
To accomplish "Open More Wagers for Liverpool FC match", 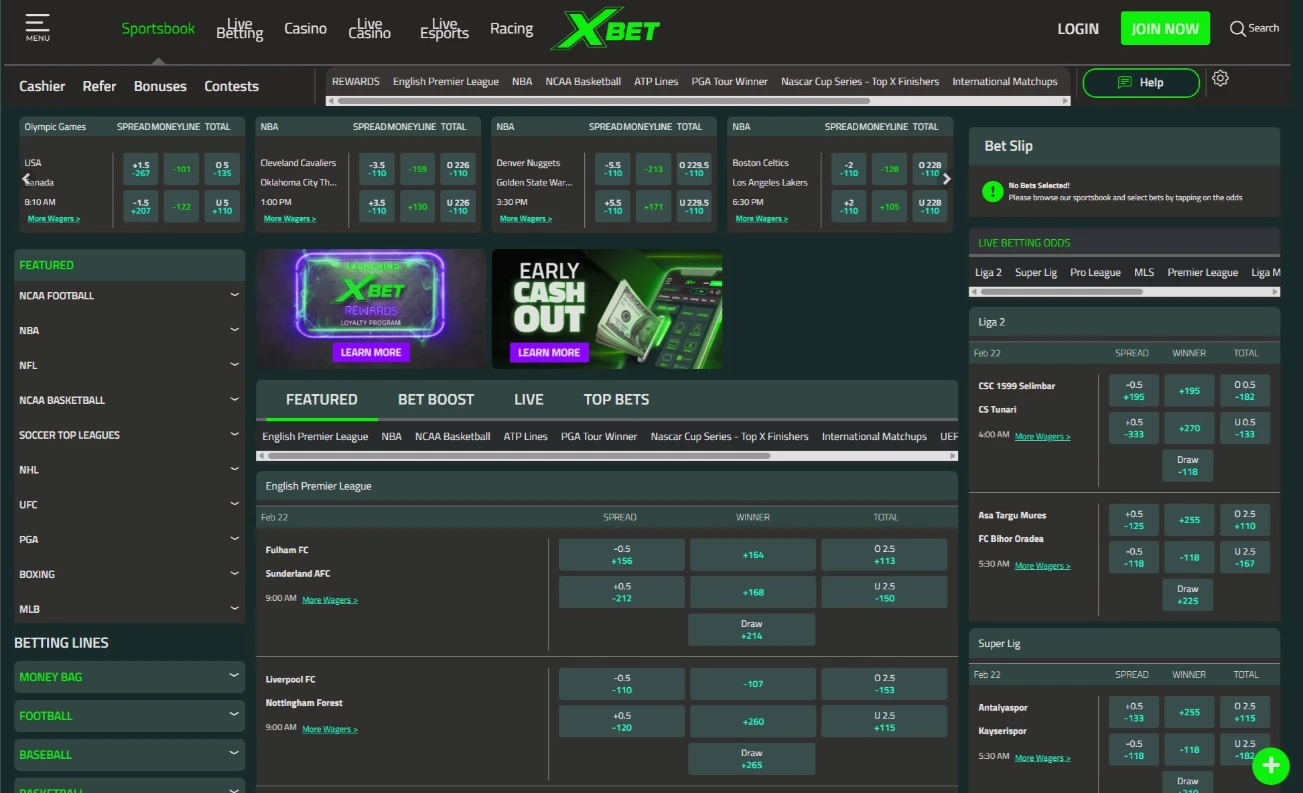I will coord(330,729).
